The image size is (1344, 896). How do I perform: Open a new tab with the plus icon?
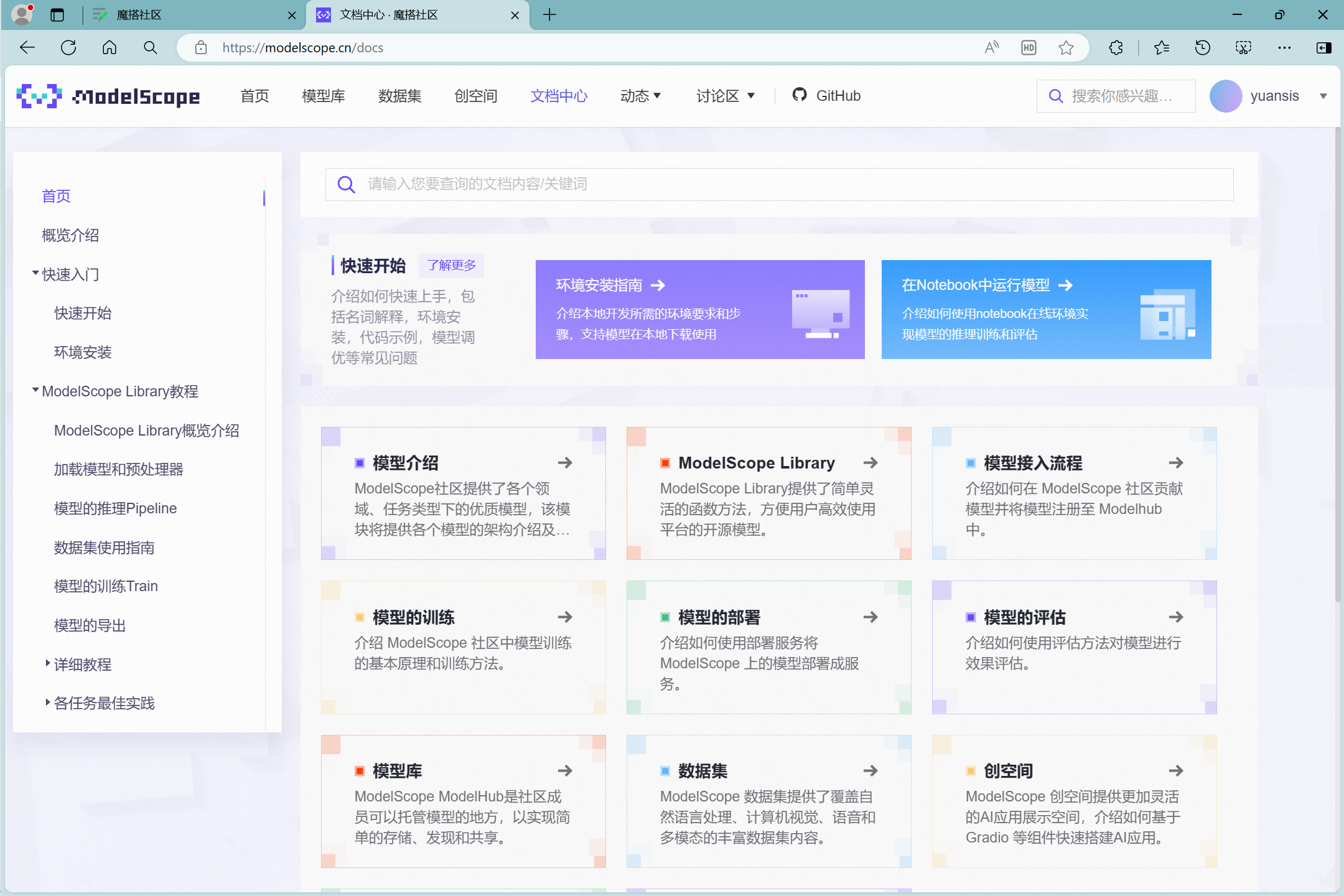pyautogui.click(x=549, y=15)
